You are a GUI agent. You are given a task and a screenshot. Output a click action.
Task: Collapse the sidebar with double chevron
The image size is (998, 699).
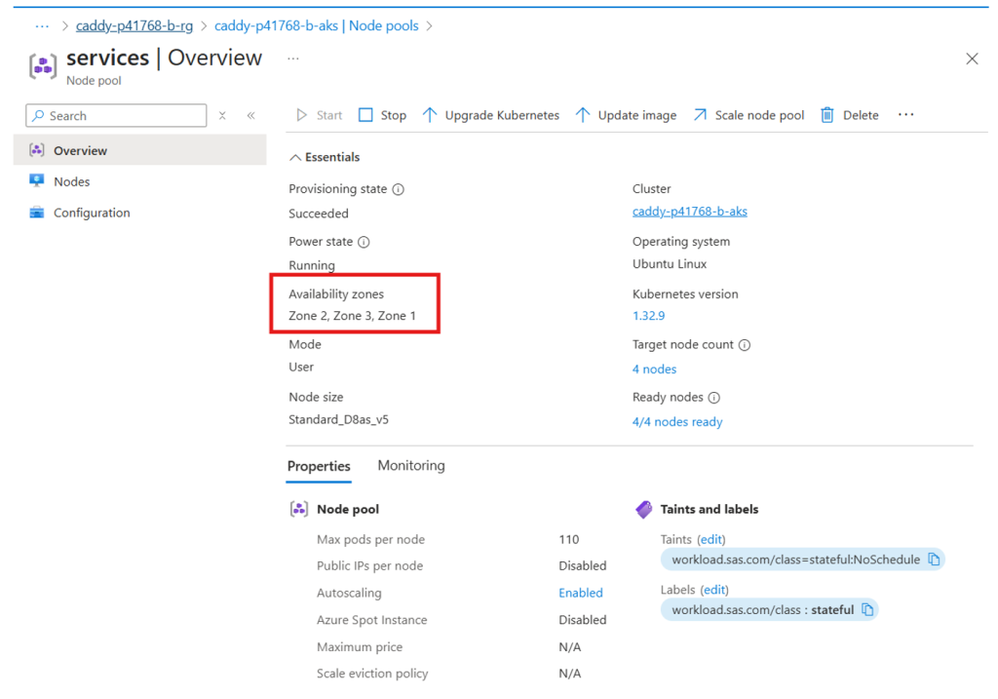[x=251, y=116]
